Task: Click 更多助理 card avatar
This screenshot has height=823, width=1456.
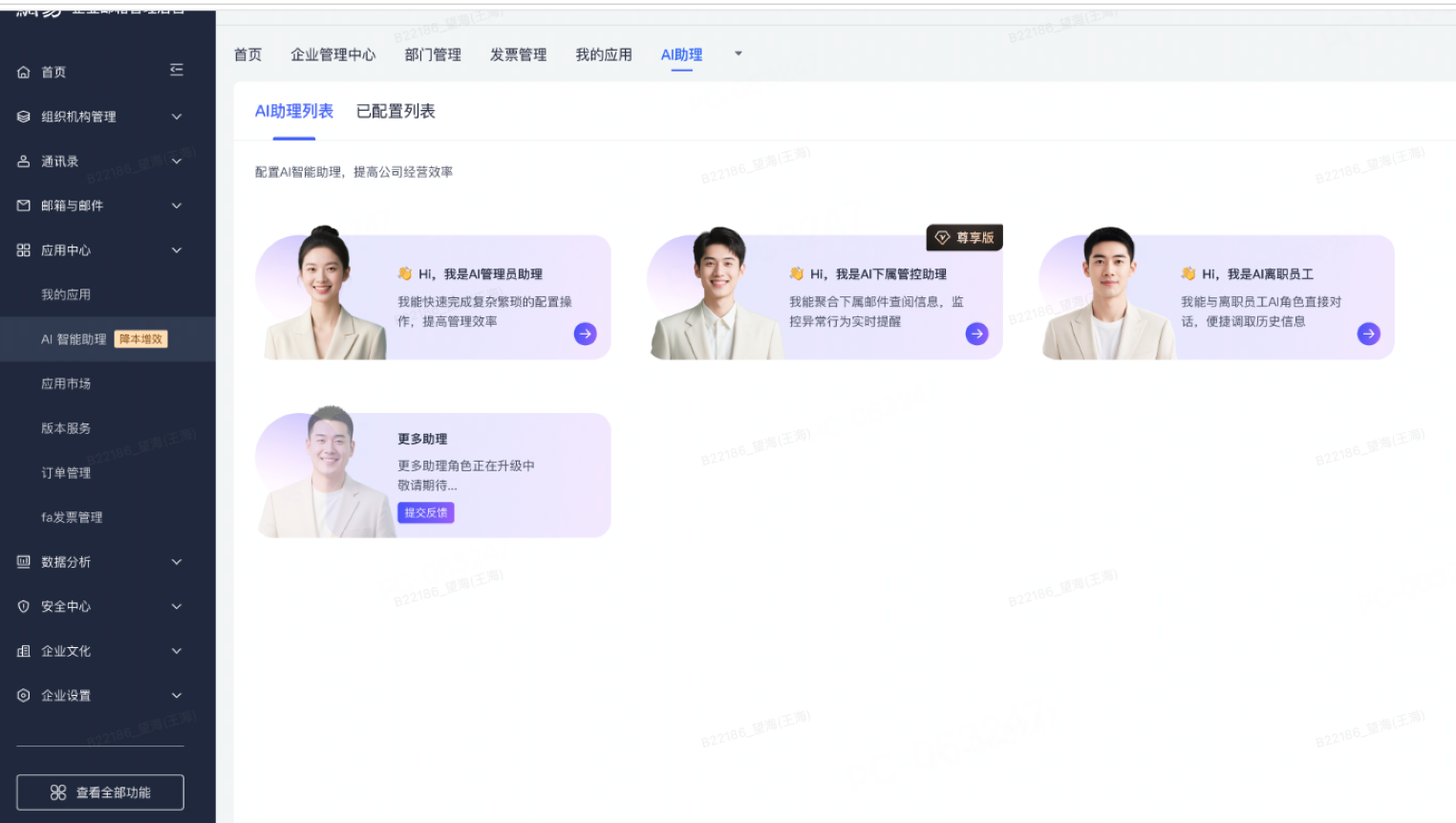Action: [329, 471]
